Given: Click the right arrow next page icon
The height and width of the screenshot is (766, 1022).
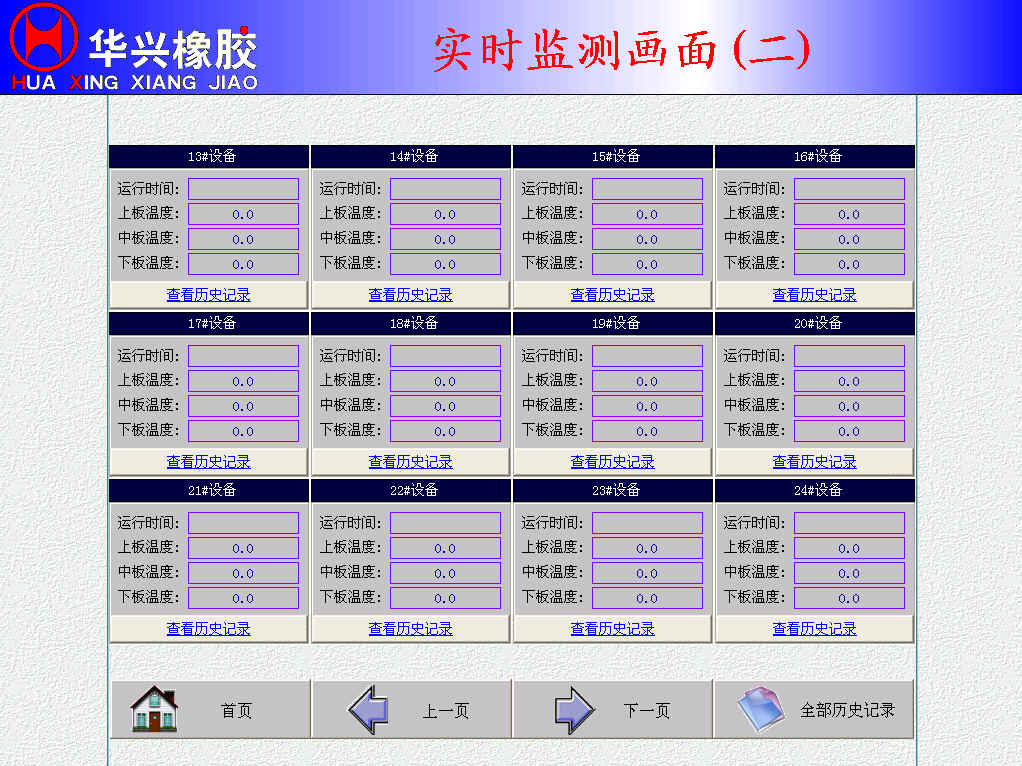Looking at the screenshot, I should (574, 709).
